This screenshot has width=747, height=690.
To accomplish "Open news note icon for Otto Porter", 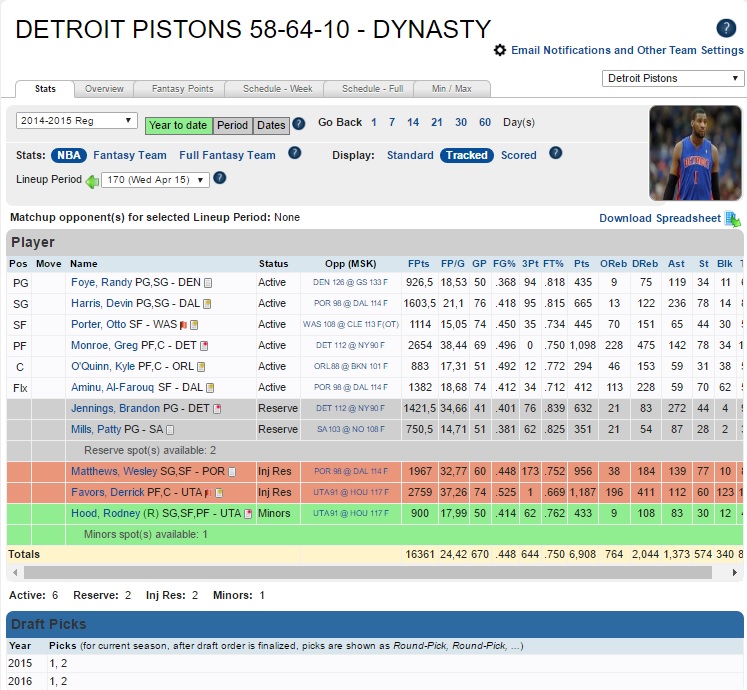I will [x=194, y=325].
